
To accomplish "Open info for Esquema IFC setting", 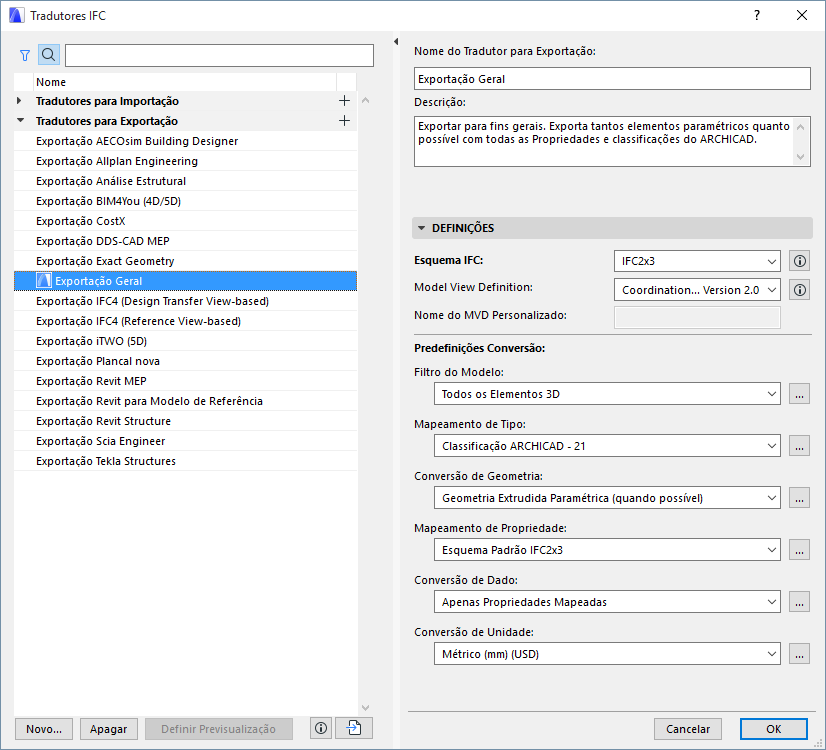I will (x=799, y=261).
